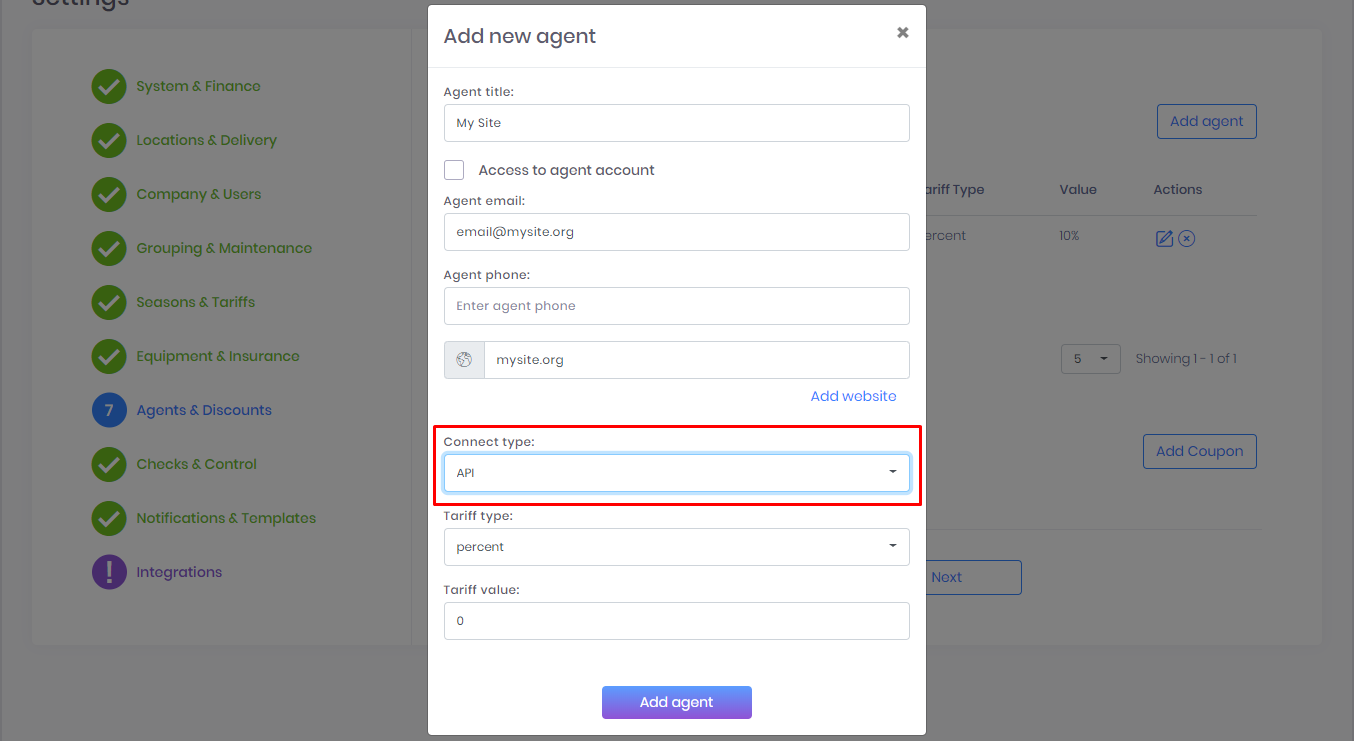1354x741 pixels.
Task: Click the checkmark icon beside Seasons & Tariffs
Action: [x=109, y=302]
